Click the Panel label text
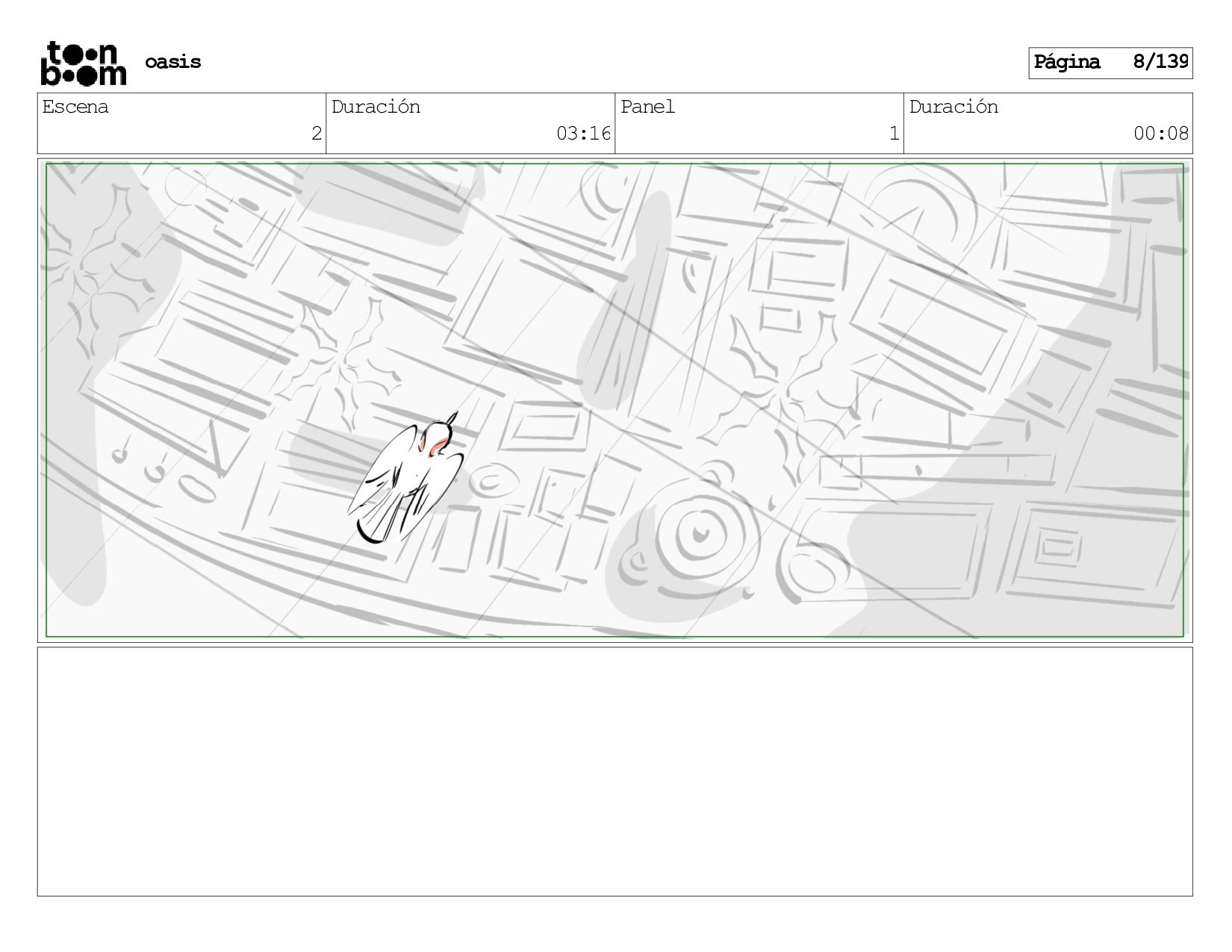 click(x=647, y=107)
